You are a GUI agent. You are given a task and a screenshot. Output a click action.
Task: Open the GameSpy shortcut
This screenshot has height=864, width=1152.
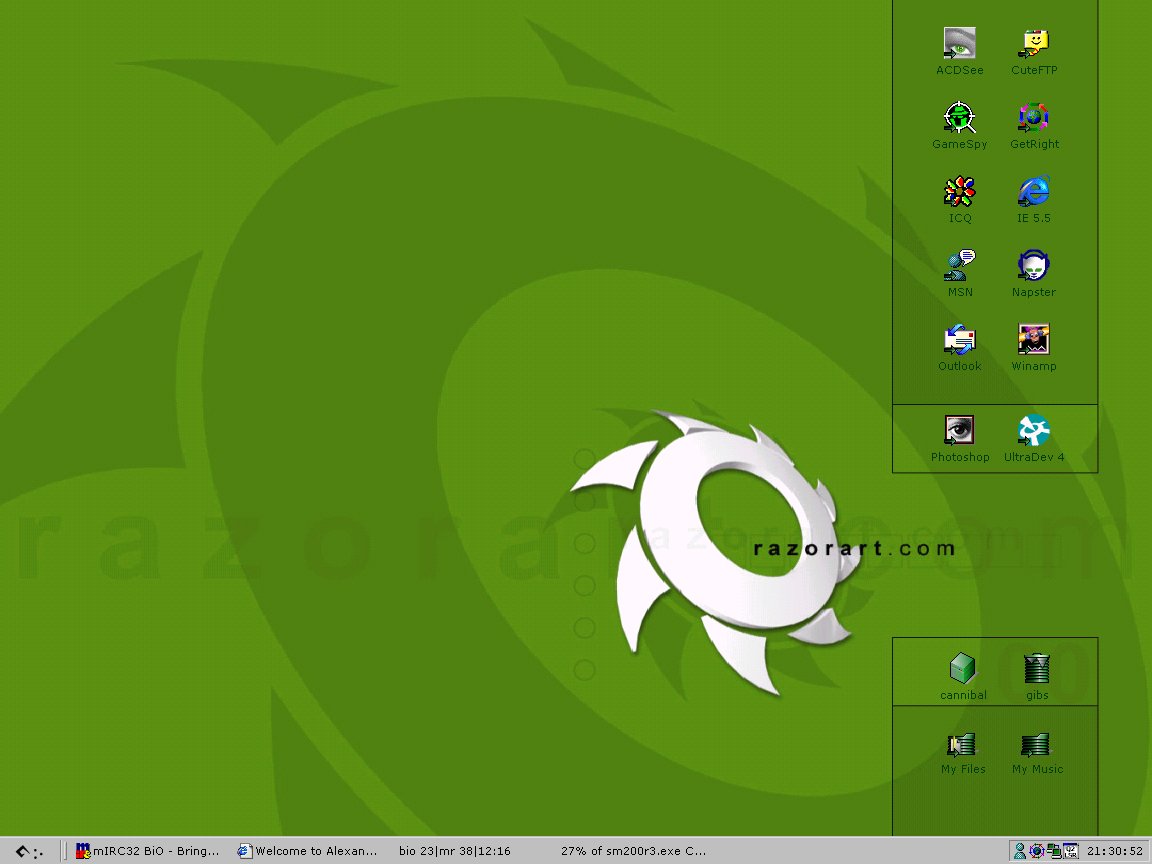click(x=959, y=118)
